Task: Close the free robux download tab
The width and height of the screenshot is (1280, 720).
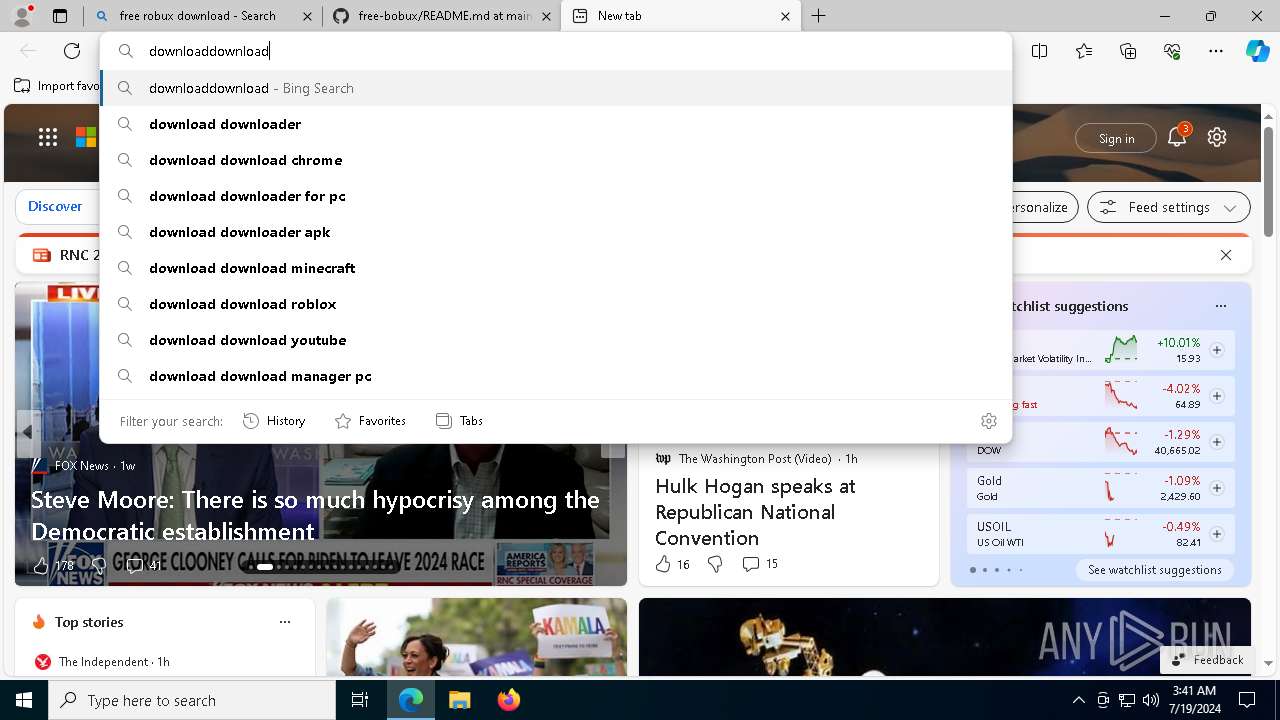Action: point(307,16)
